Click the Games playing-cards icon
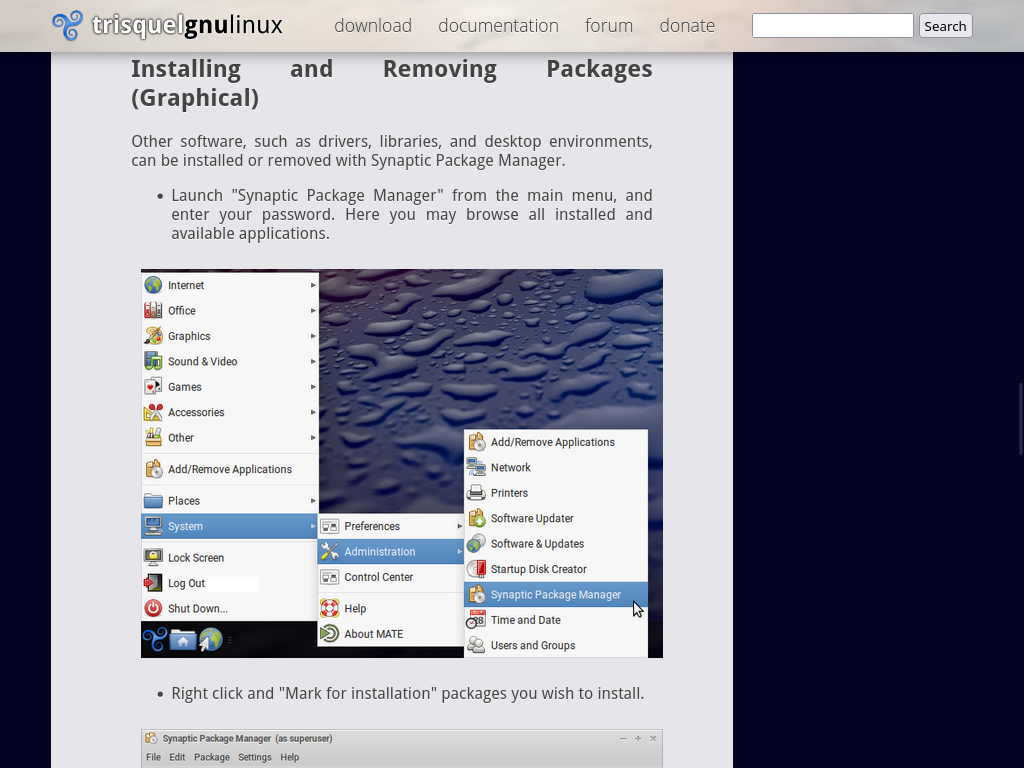The height and width of the screenshot is (768, 1024). tap(153, 387)
